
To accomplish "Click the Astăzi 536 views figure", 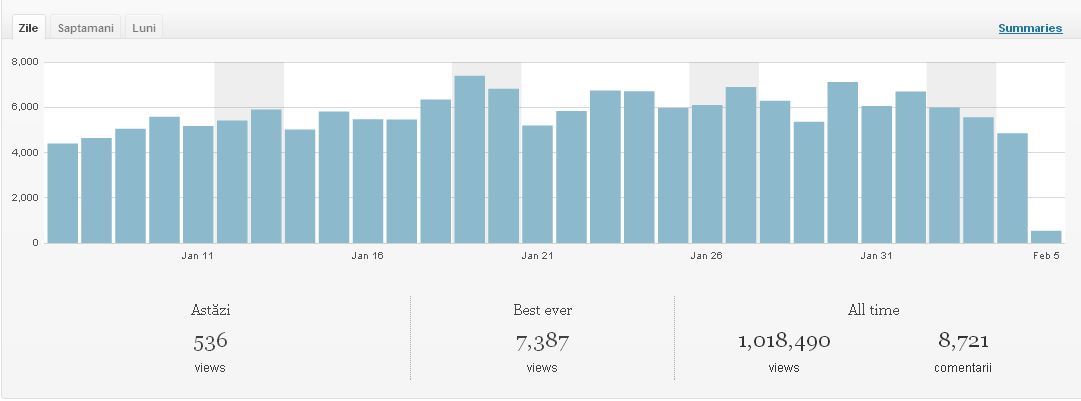I will click(x=210, y=341).
